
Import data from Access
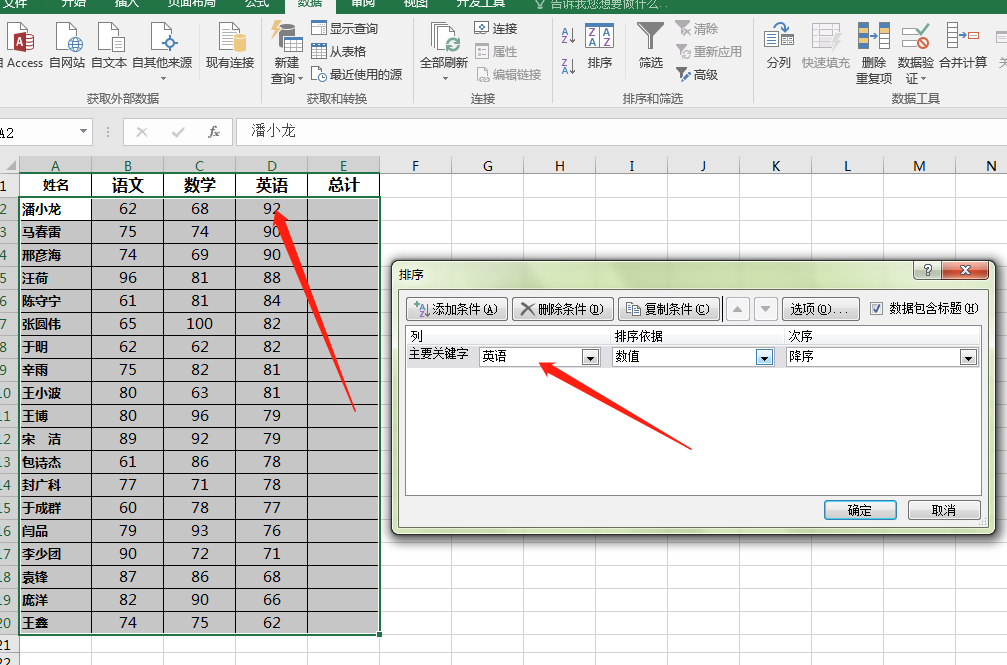pyautogui.click(x=23, y=45)
